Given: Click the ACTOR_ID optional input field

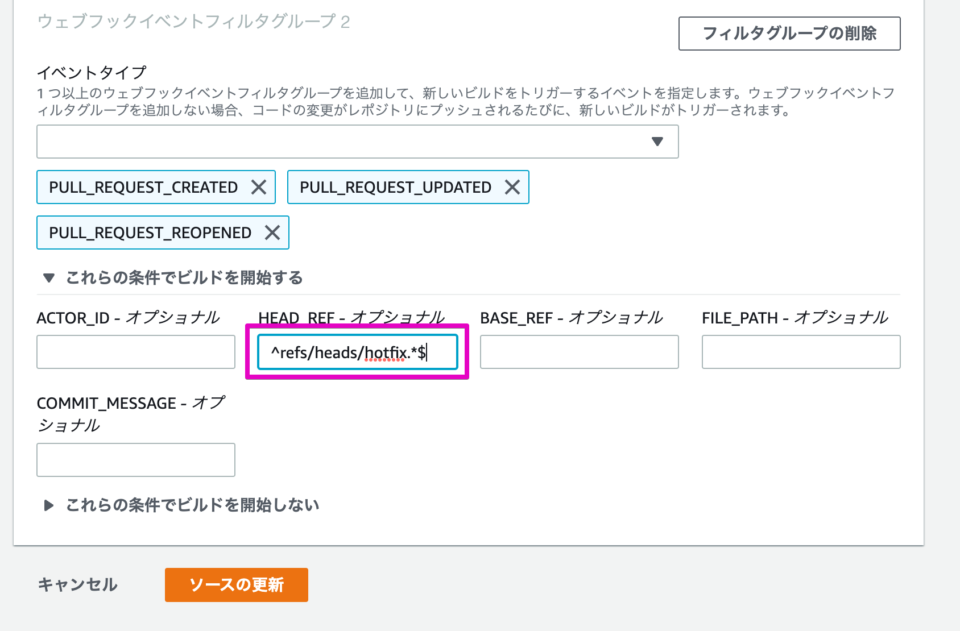Looking at the screenshot, I should tap(135, 351).
